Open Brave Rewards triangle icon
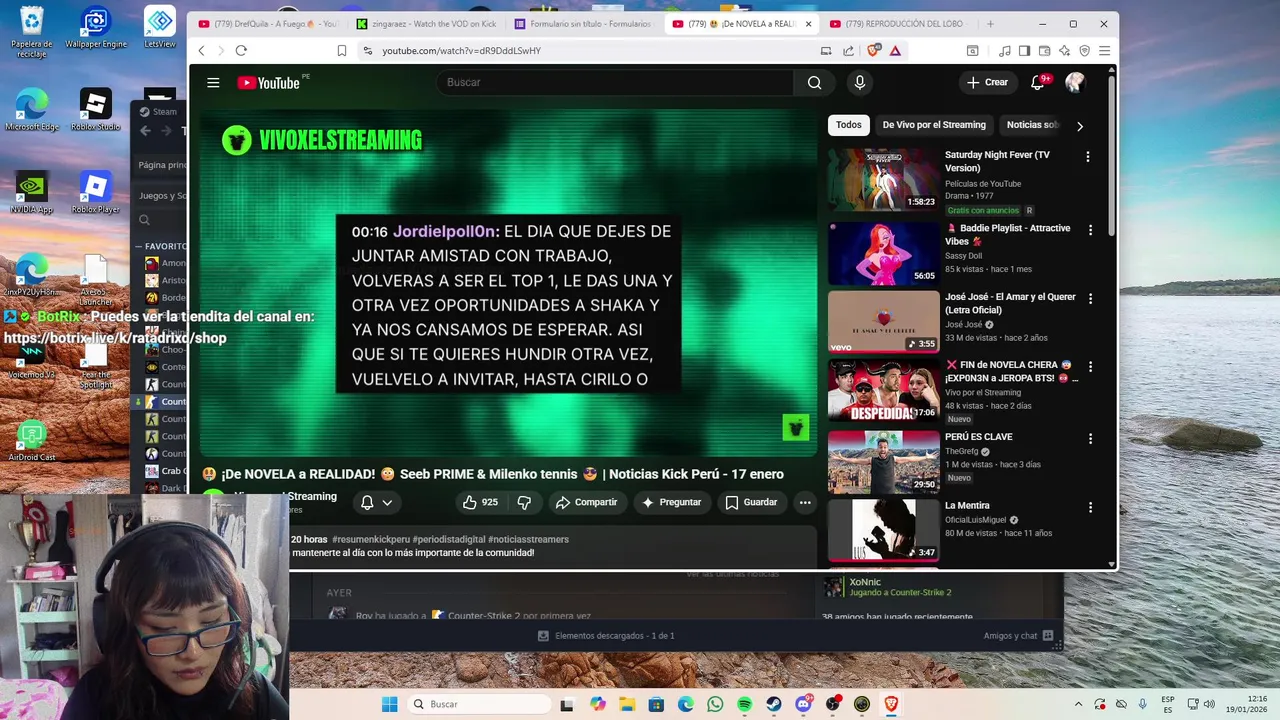This screenshot has width=1280, height=720. click(x=895, y=50)
